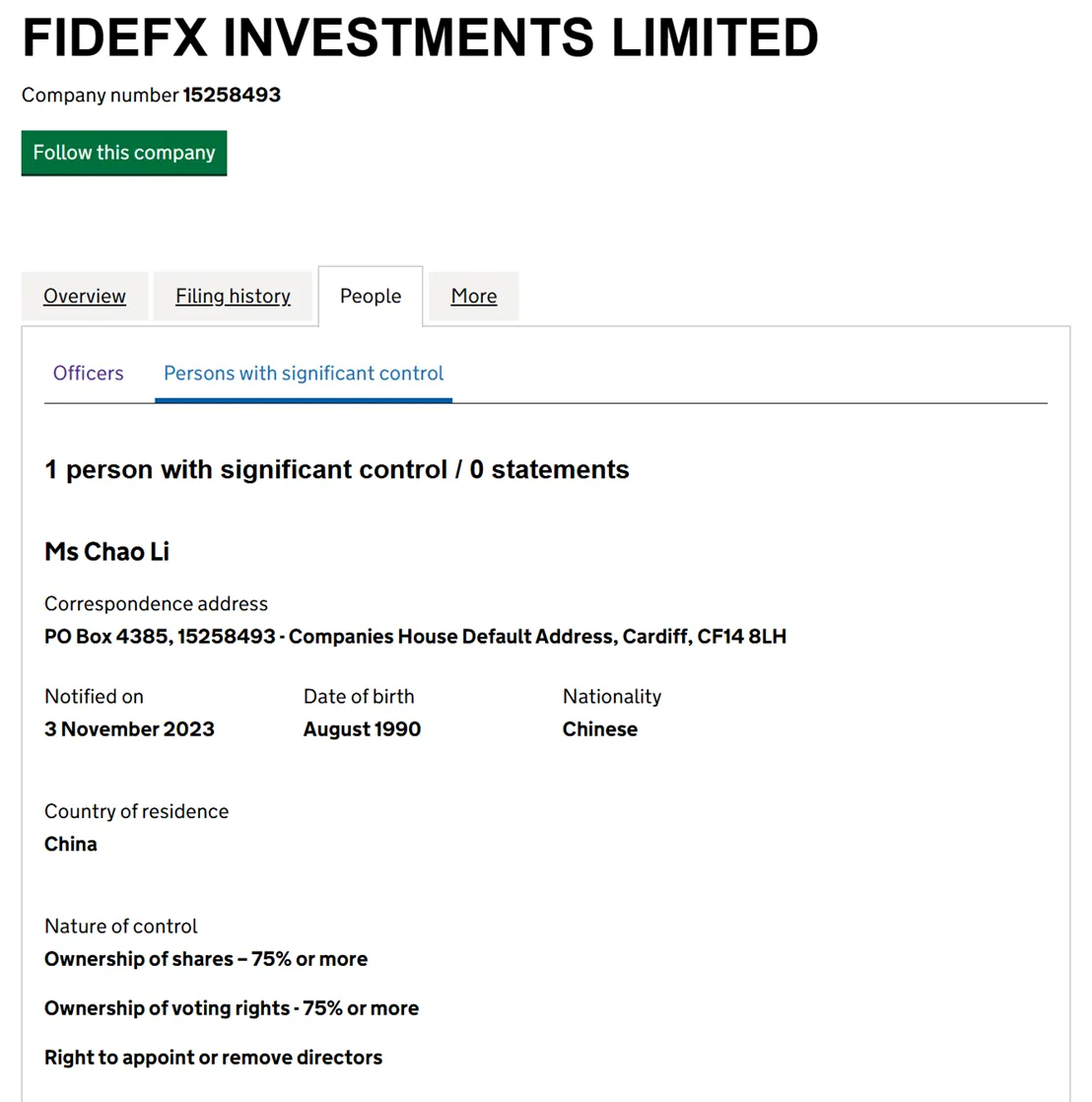Click the Chinese nationality value
Viewport: 1092px width, 1102px height.
click(x=600, y=728)
